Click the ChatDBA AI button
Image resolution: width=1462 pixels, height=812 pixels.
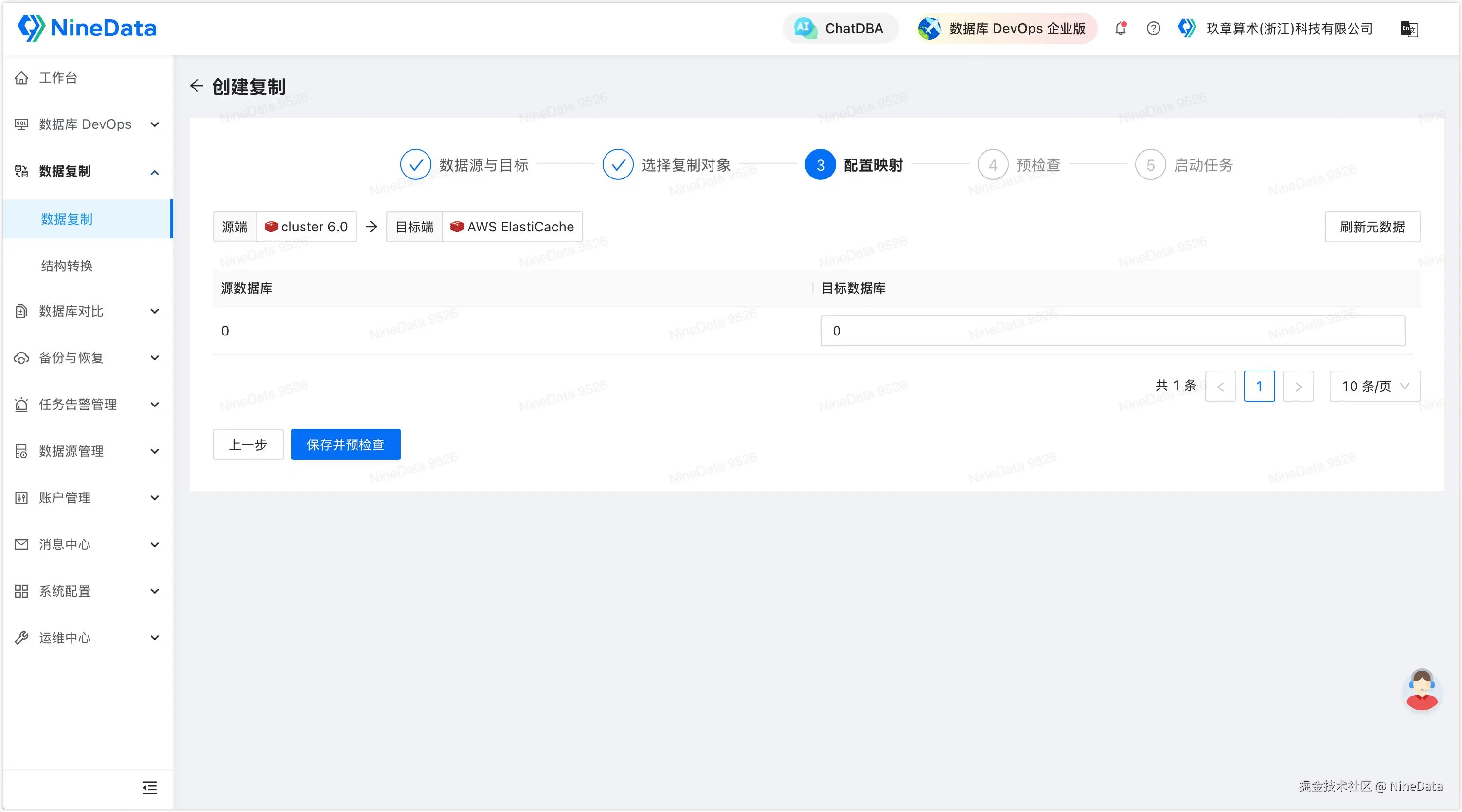pos(840,28)
